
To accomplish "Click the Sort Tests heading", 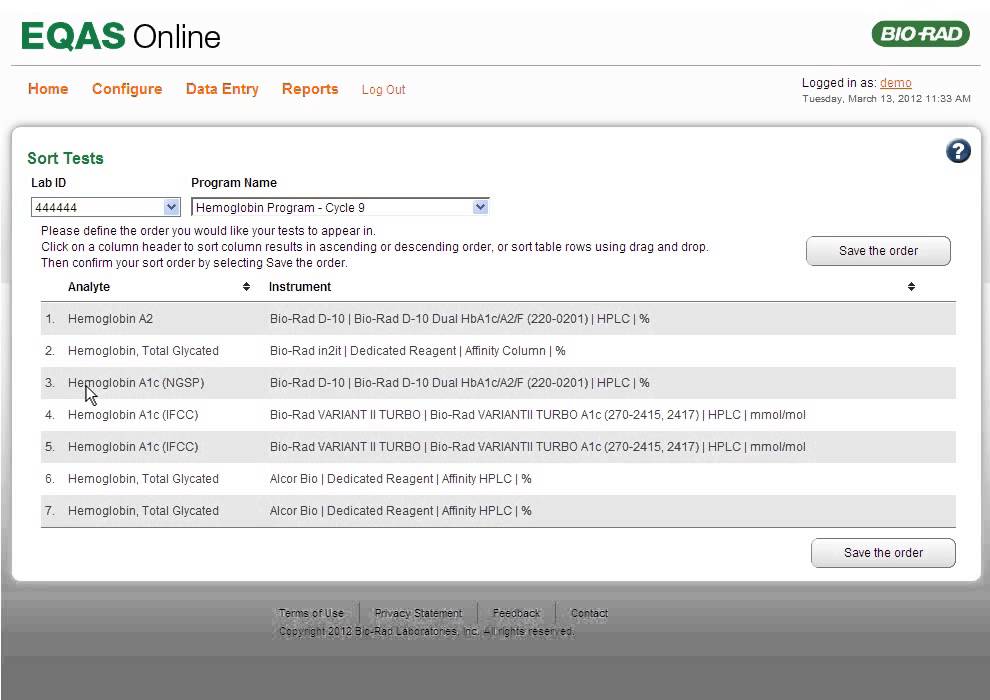I will tap(65, 158).
